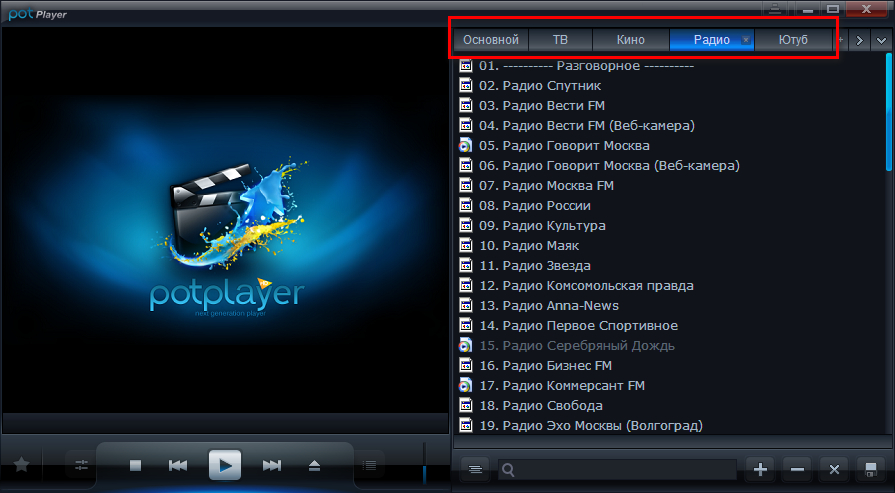Expand the playlist tab list dropdown
The height and width of the screenshot is (493, 895).
[x=882, y=41]
